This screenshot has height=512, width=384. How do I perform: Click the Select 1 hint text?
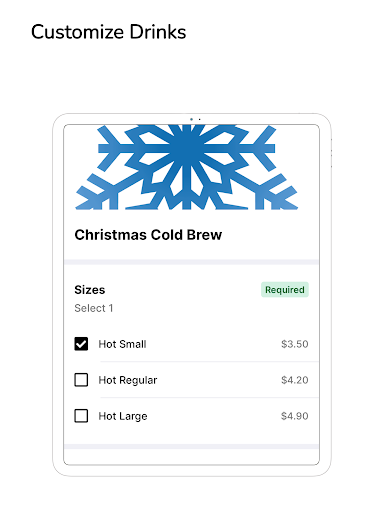[94, 308]
